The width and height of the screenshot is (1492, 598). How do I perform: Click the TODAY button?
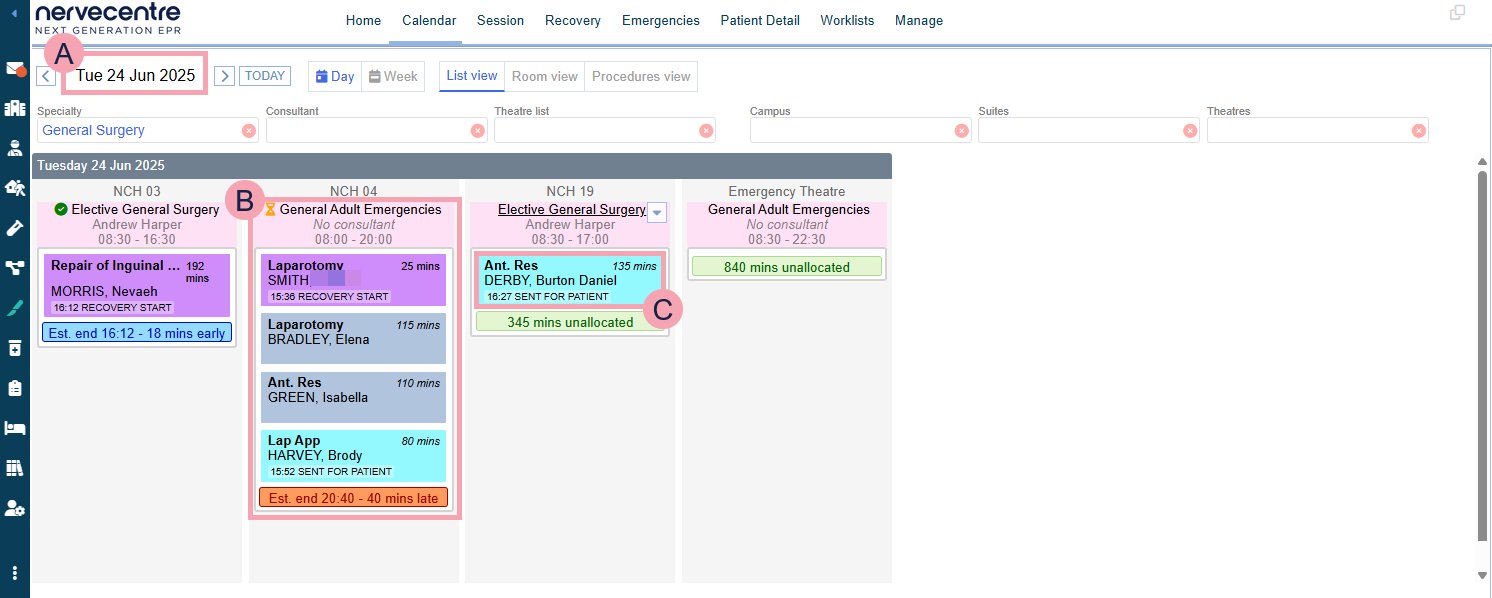pyautogui.click(x=265, y=76)
